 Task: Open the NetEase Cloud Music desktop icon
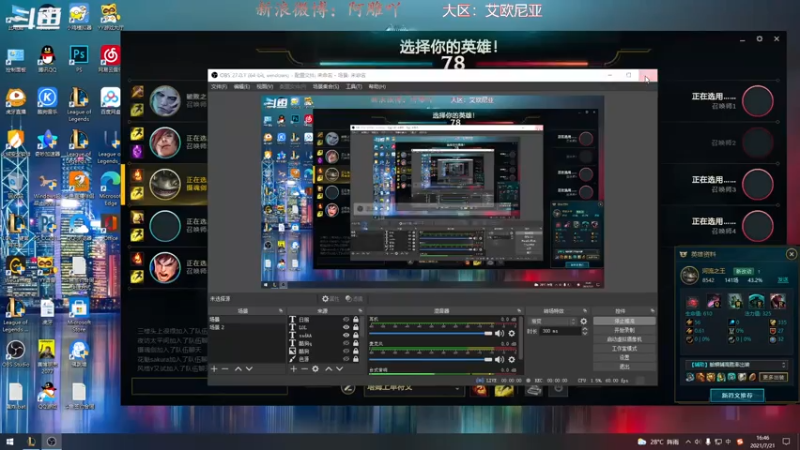point(110,58)
